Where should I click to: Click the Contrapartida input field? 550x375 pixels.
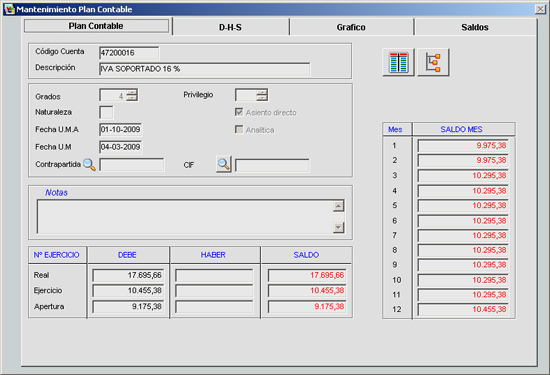click(x=132, y=165)
